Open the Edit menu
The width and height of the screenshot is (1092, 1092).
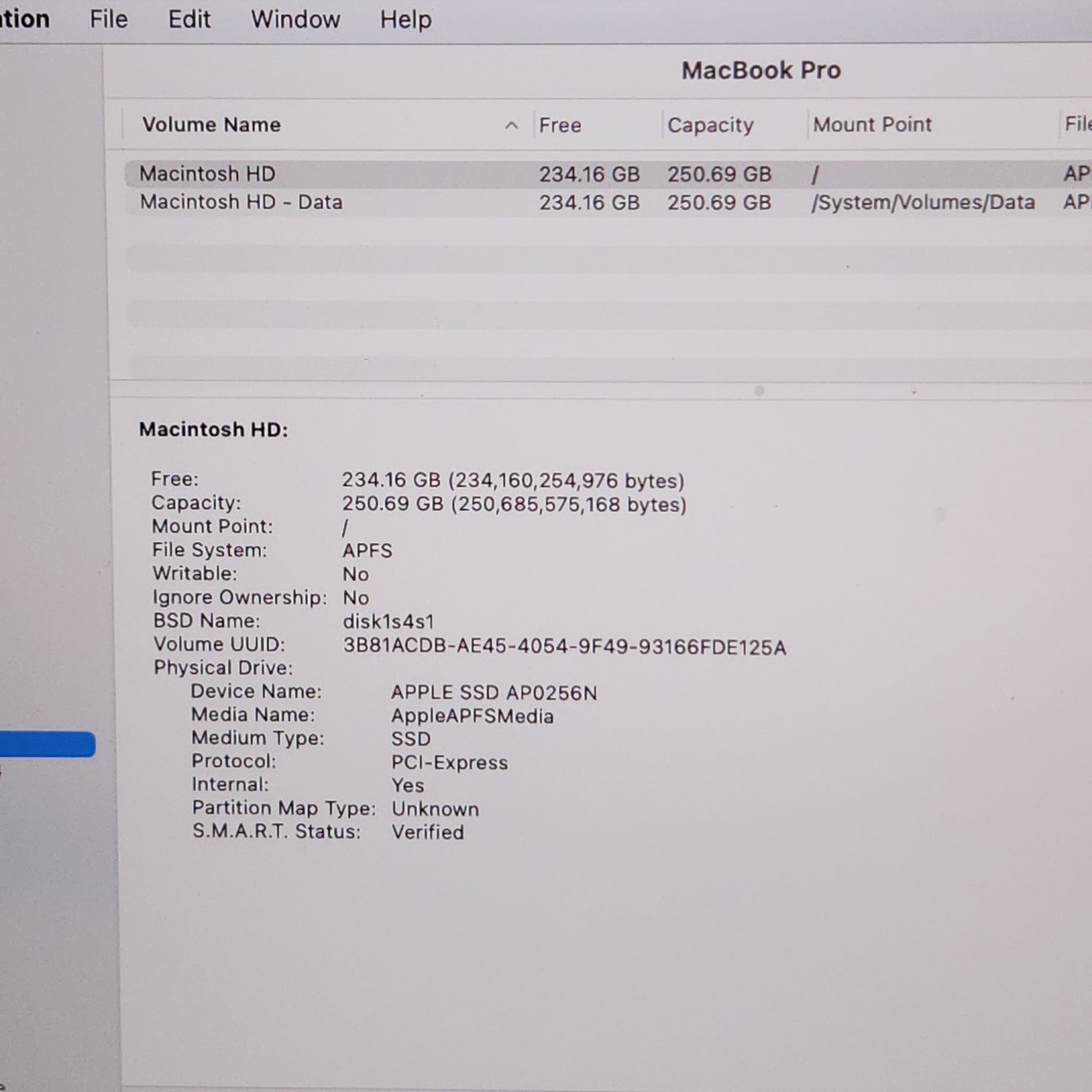coord(189,19)
